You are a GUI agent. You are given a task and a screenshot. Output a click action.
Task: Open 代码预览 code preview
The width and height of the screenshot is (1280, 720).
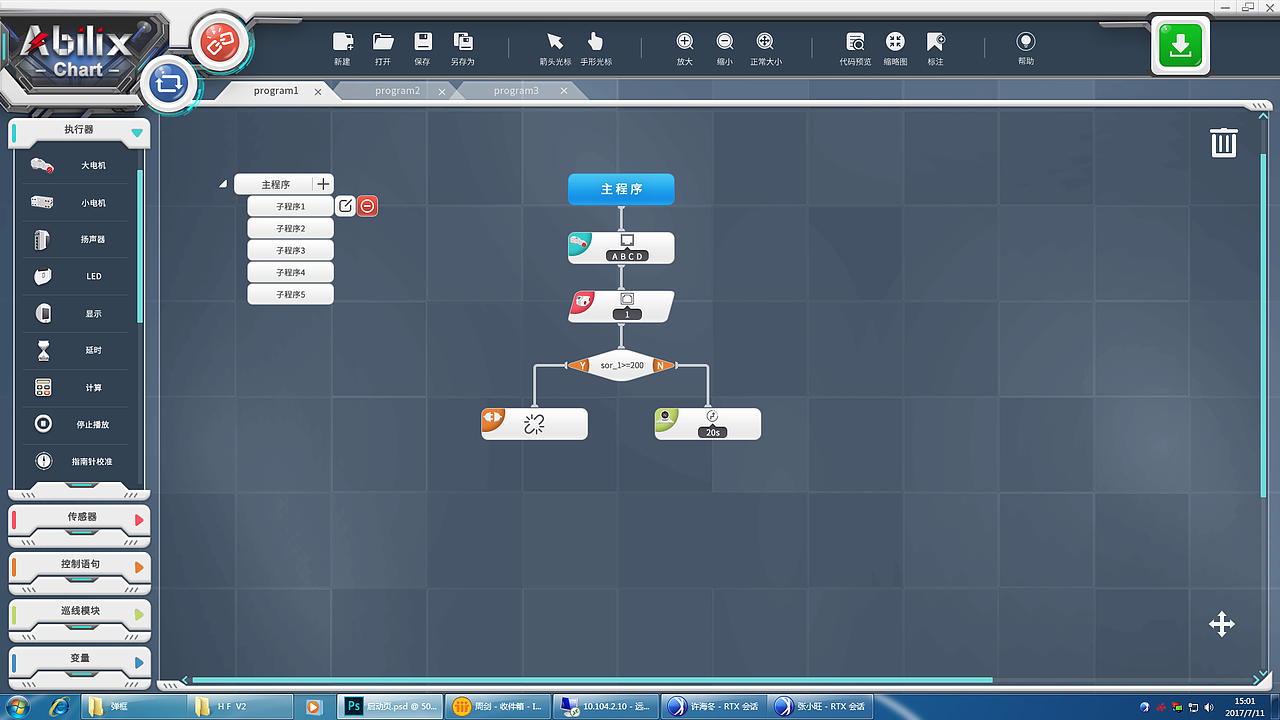click(x=856, y=42)
